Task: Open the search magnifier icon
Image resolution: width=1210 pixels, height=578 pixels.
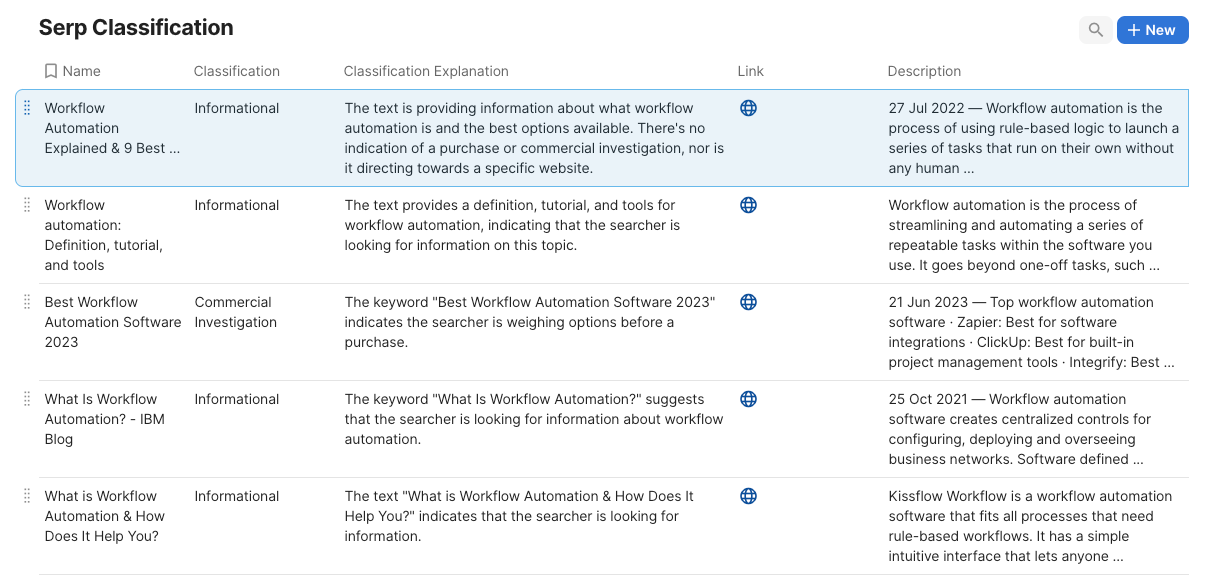Action: [x=1096, y=30]
